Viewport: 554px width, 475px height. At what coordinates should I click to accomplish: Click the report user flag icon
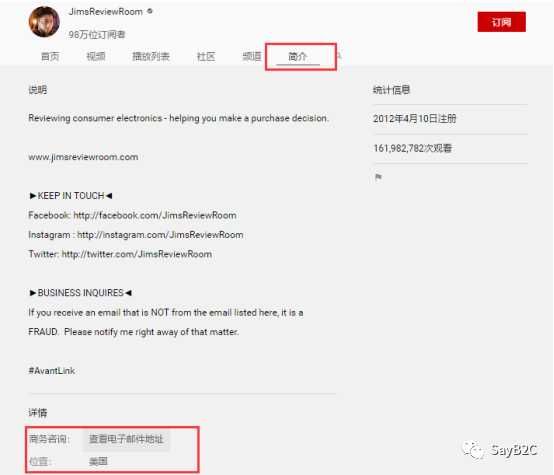[378, 177]
